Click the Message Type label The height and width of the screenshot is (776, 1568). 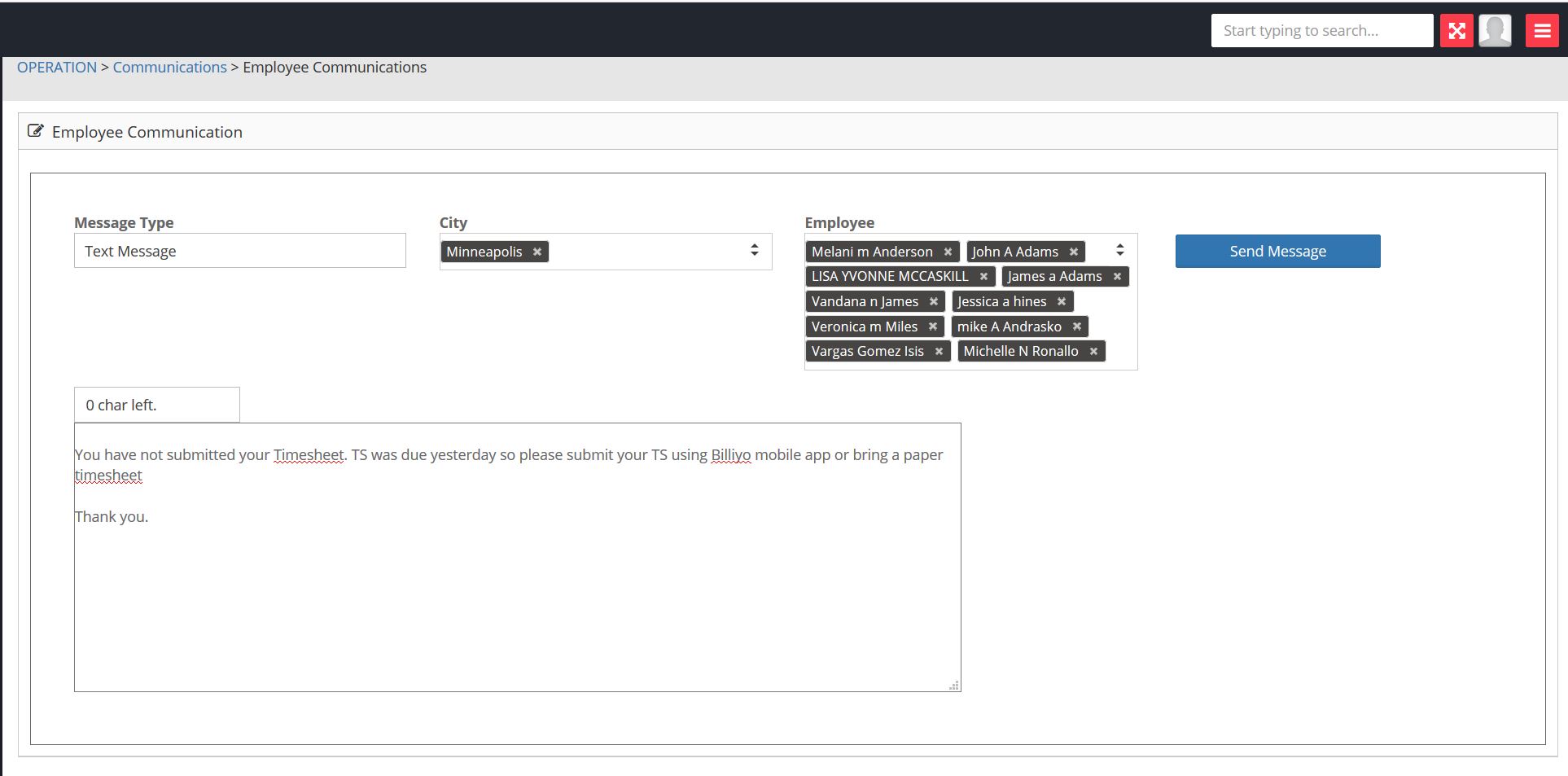click(124, 222)
